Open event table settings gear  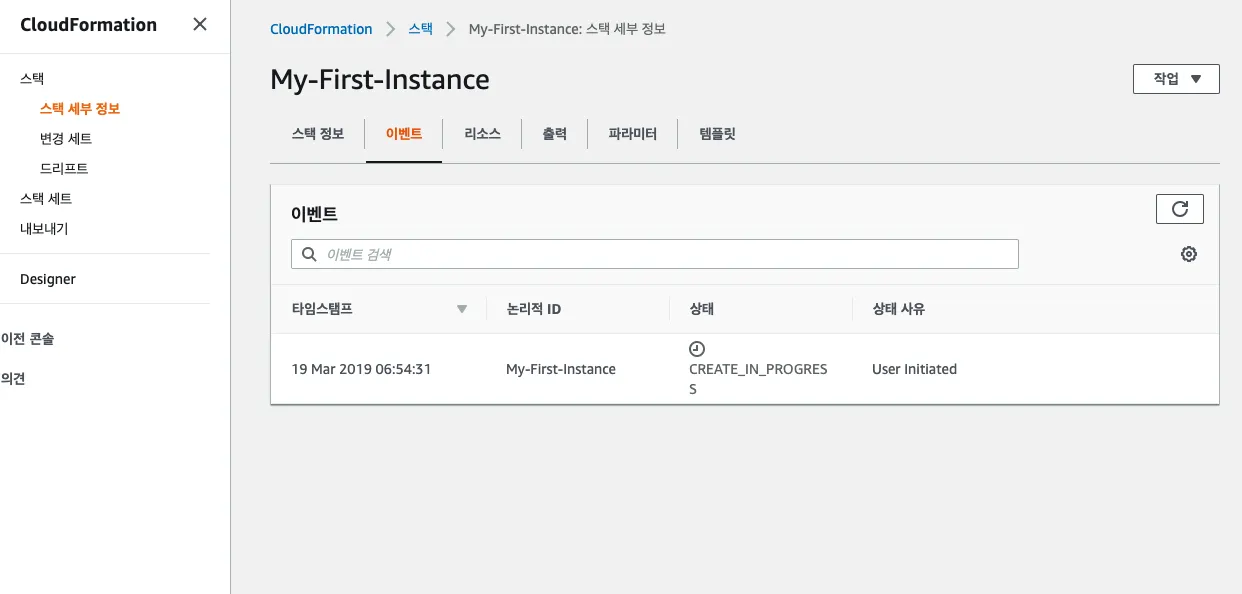click(x=1189, y=254)
